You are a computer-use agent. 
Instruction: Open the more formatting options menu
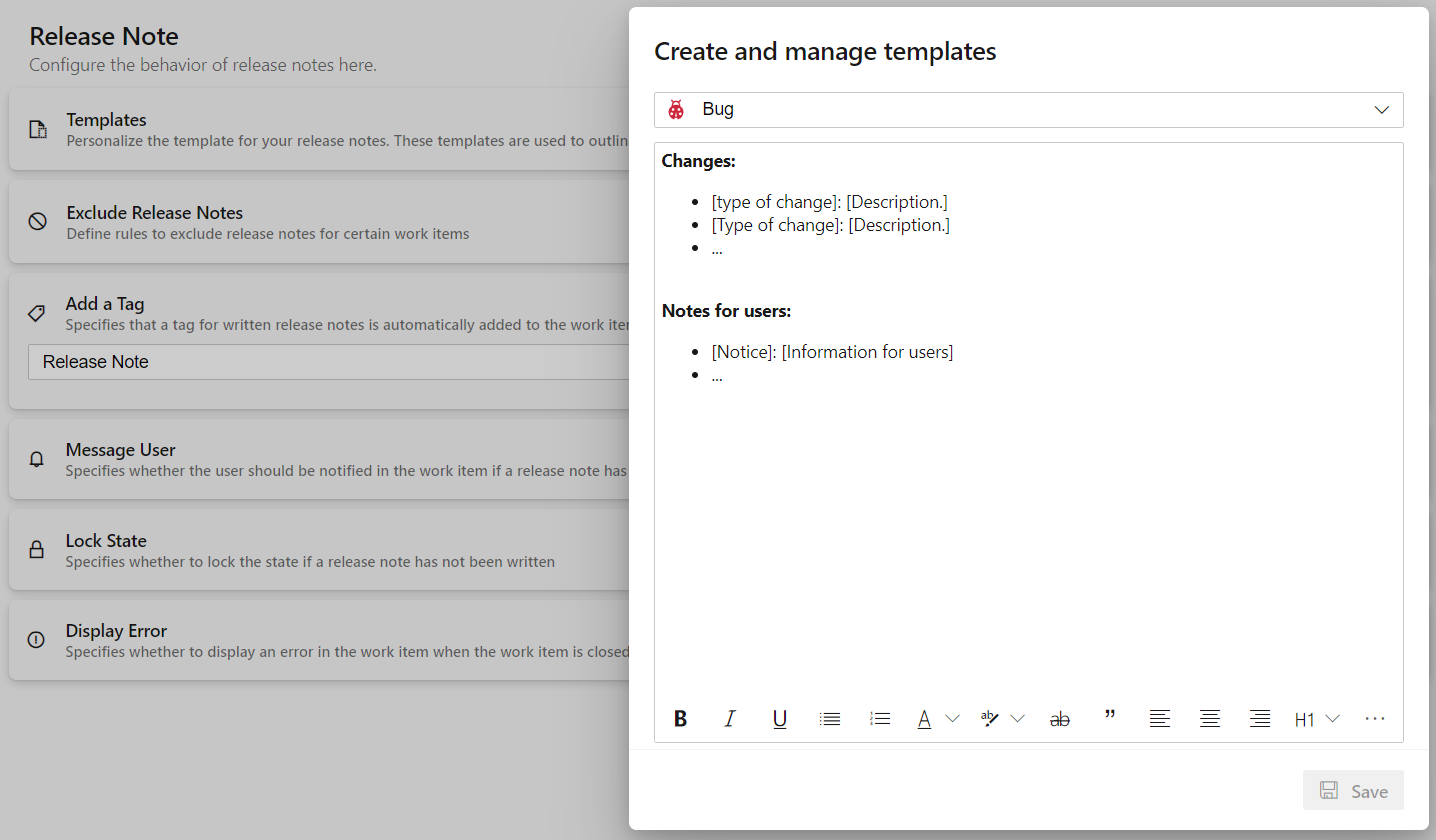click(1375, 719)
